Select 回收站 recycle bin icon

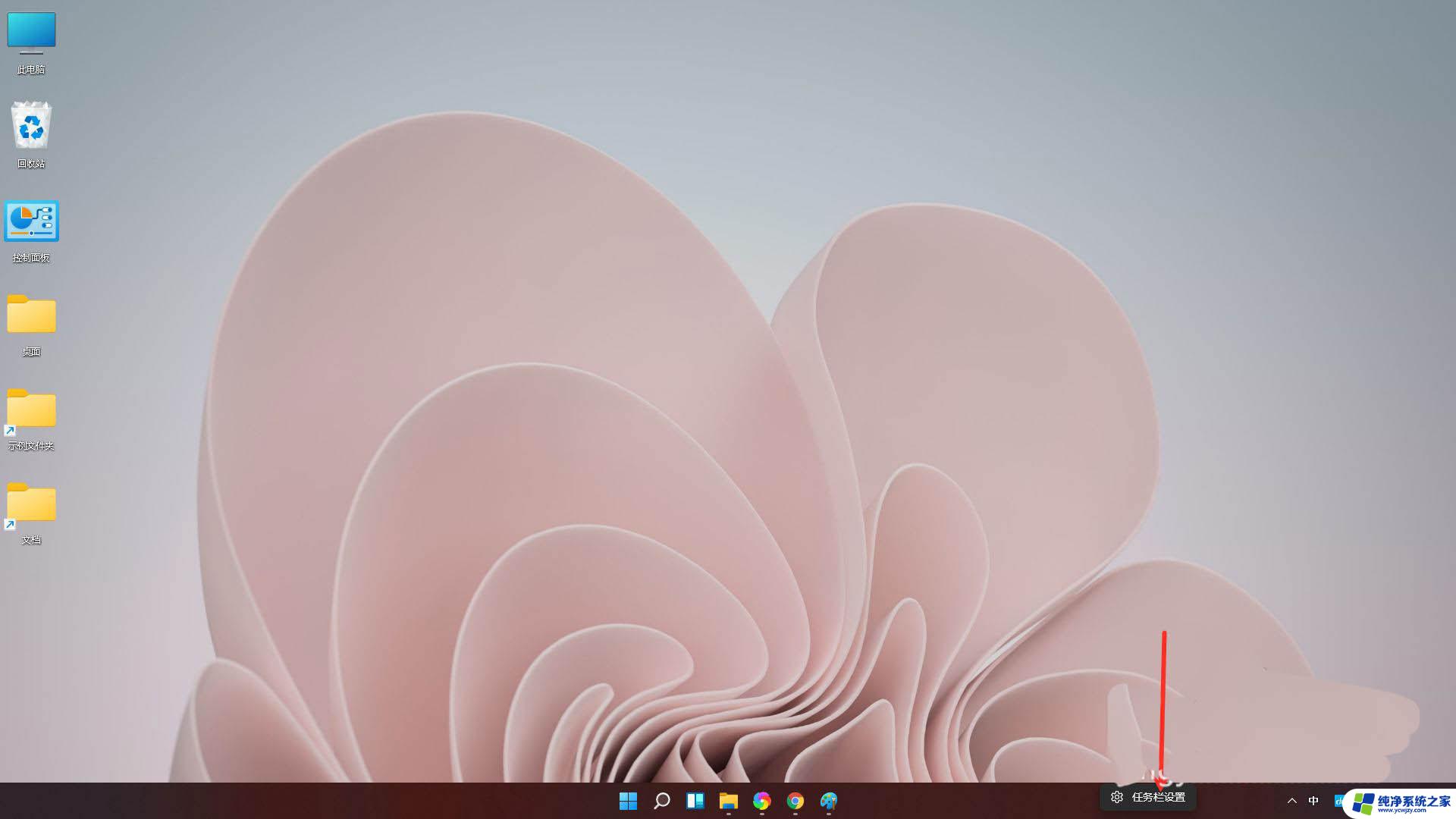point(31,135)
